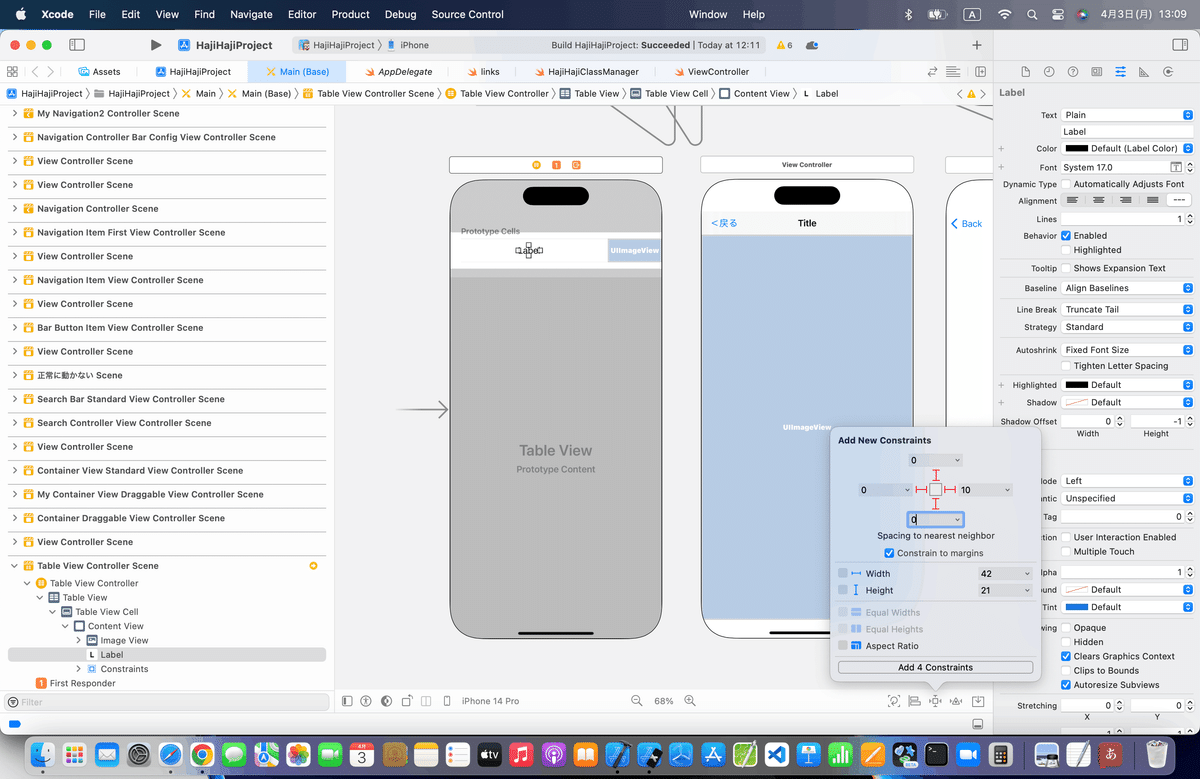1200x779 pixels.
Task: Change canvas appearance icon
Action: pos(387,701)
